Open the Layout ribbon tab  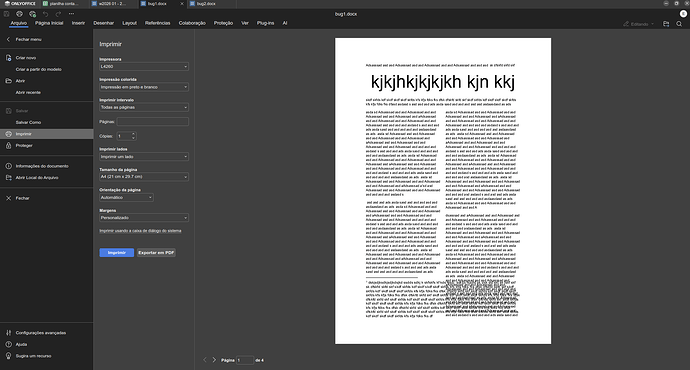click(129, 23)
